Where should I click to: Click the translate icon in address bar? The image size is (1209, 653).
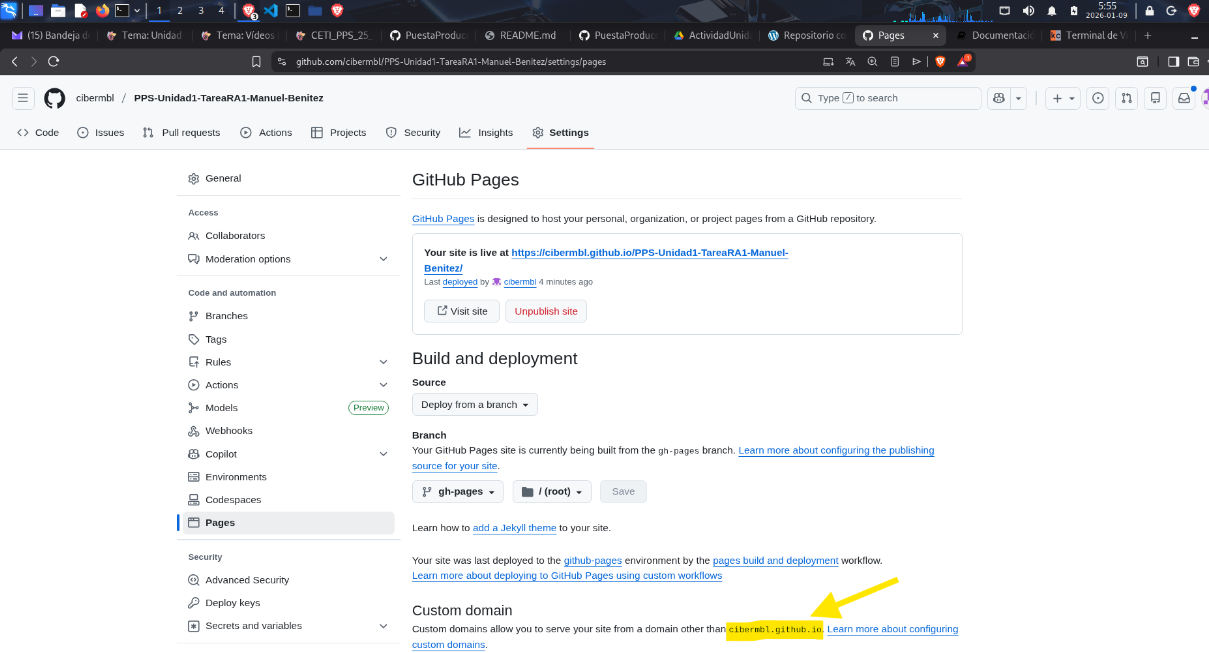850,61
